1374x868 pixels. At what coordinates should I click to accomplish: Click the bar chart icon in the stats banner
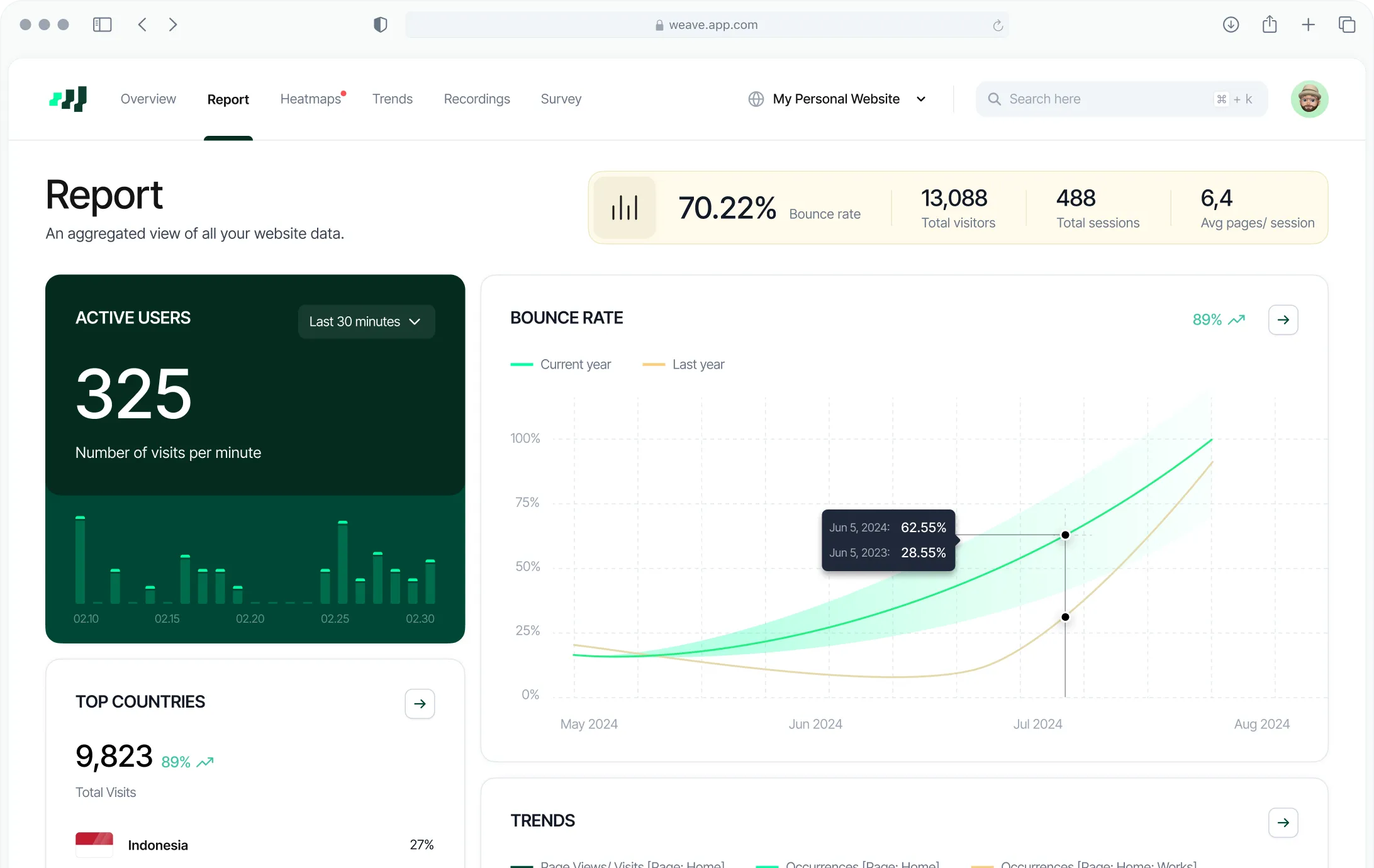tap(625, 208)
